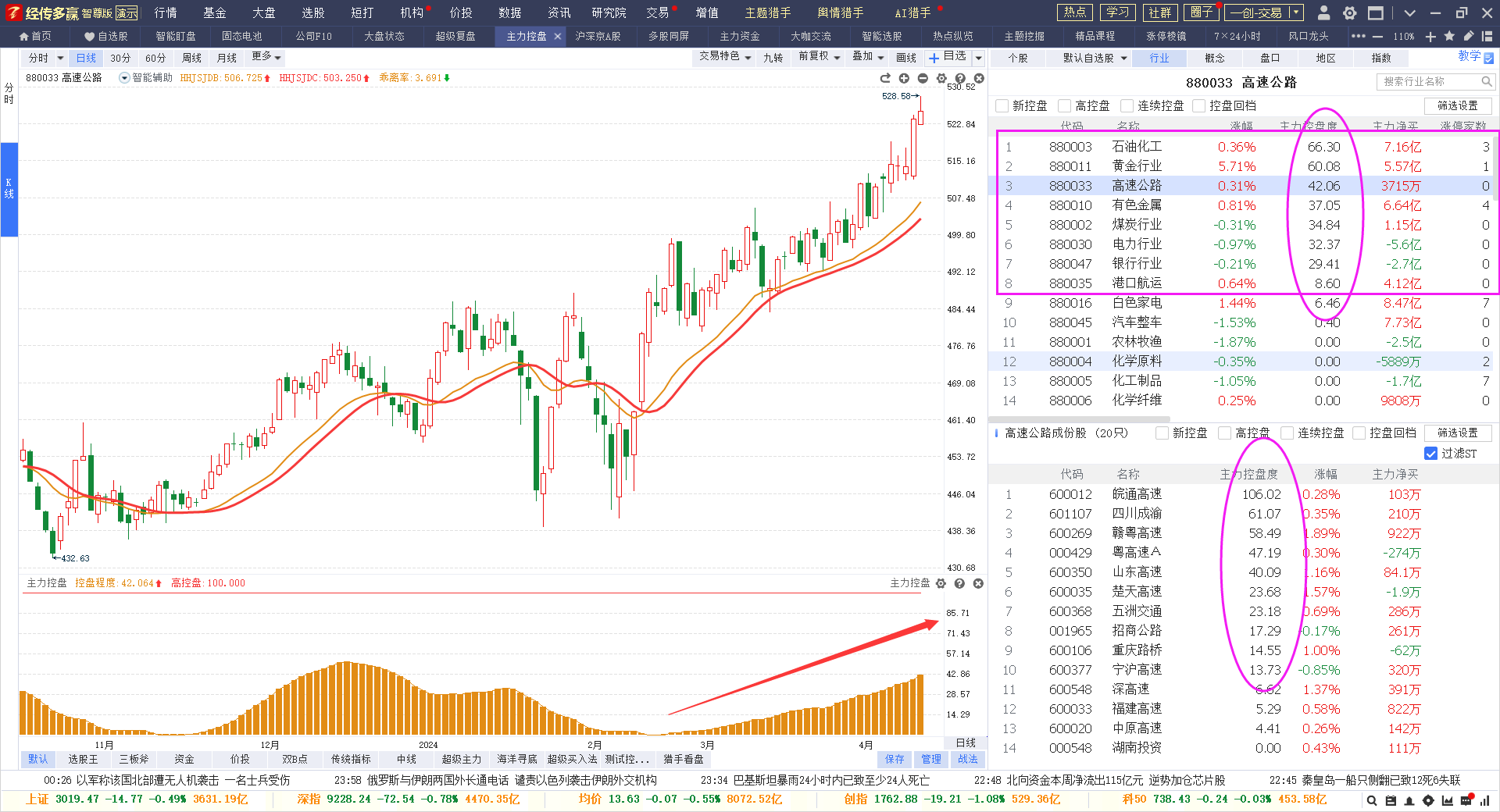Open help for the 主力控盘 indicator
The width and height of the screenshot is (1500, 812).
[x=959, y=583]
